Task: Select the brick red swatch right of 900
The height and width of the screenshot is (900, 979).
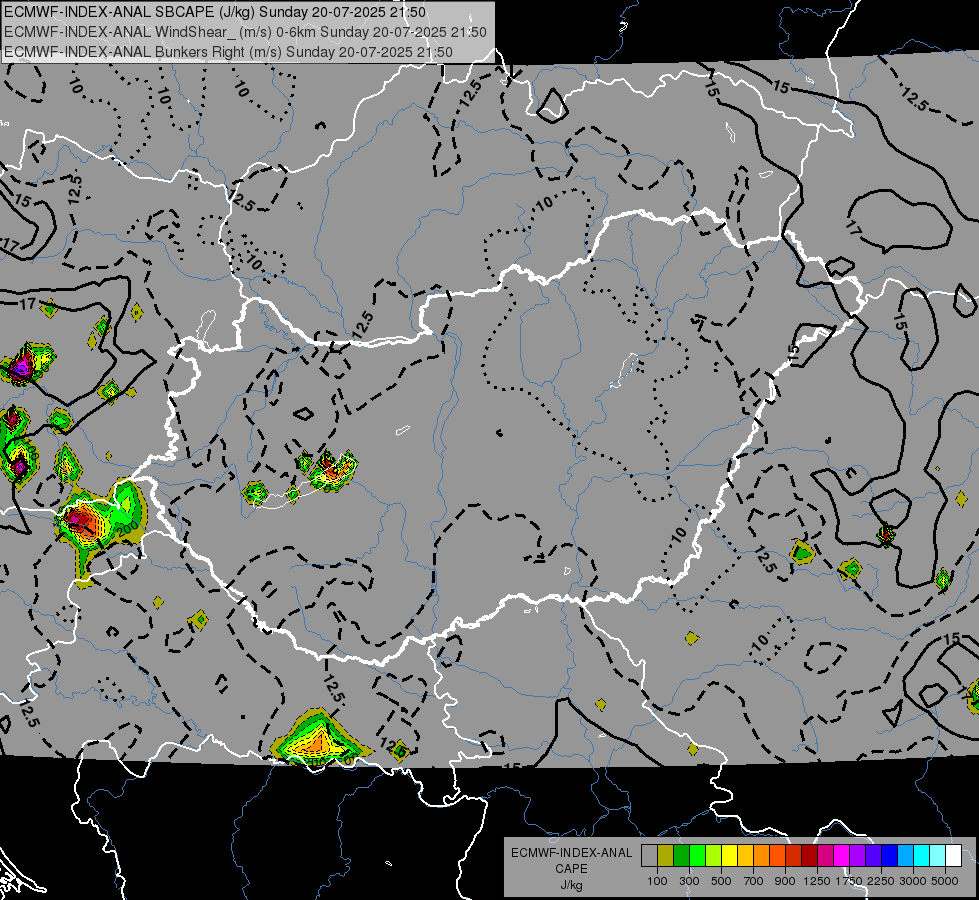Action: pos(794,855)
